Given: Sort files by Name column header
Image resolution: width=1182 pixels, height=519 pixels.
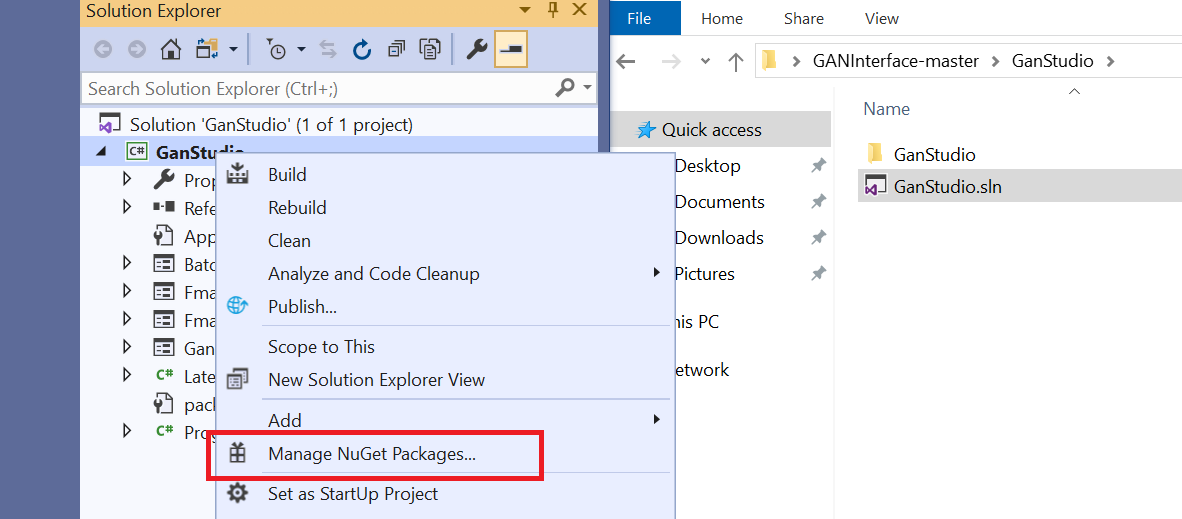Looking at the screenshot, I should 886,109.
